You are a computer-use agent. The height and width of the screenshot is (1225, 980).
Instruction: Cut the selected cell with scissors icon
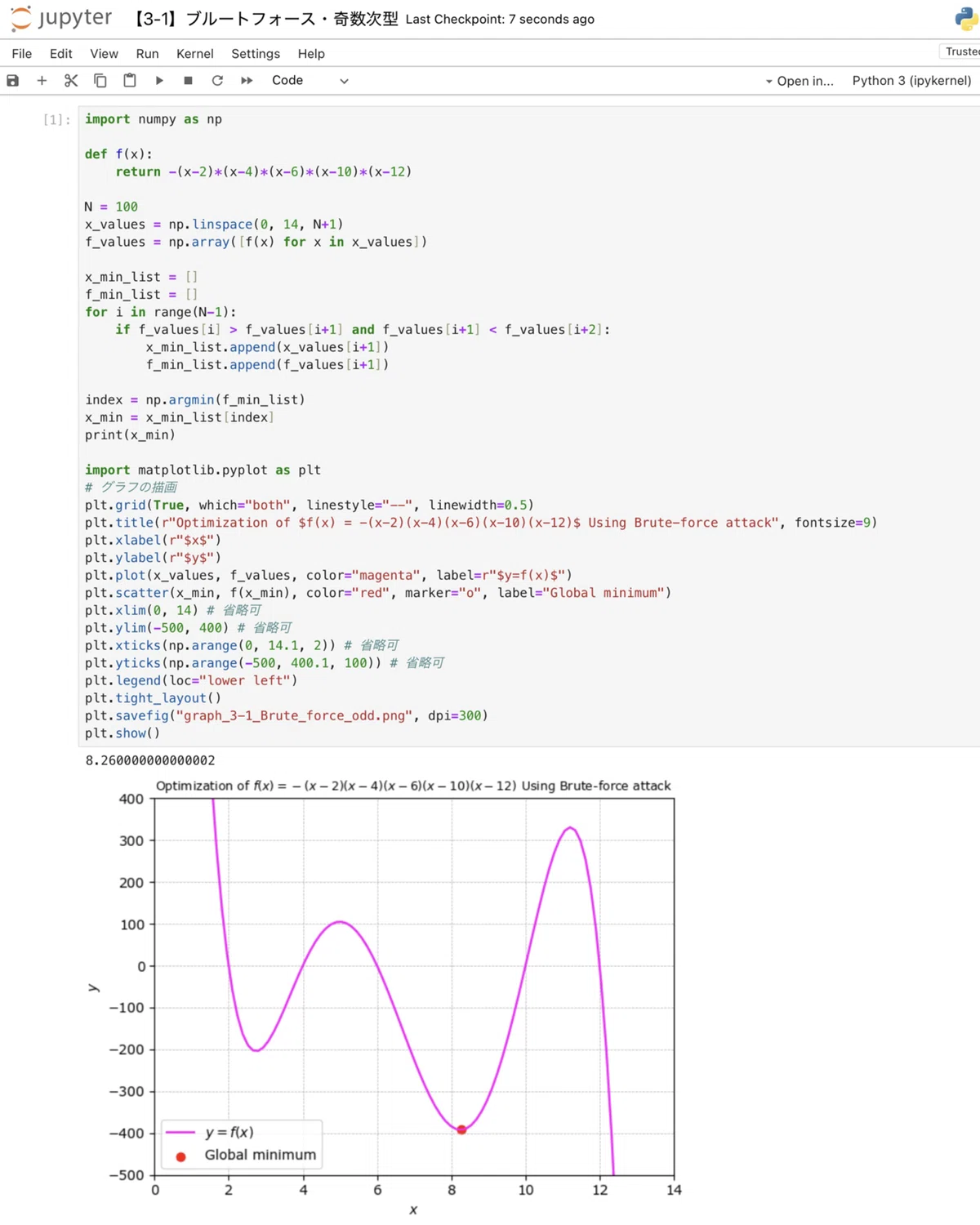click(x=71, y=80)
